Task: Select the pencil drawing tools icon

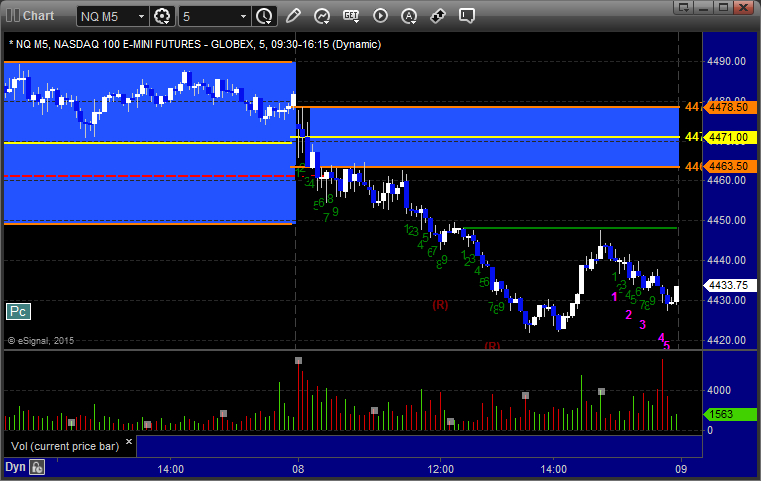Action: pyautogui.click(x=293, y=16)
